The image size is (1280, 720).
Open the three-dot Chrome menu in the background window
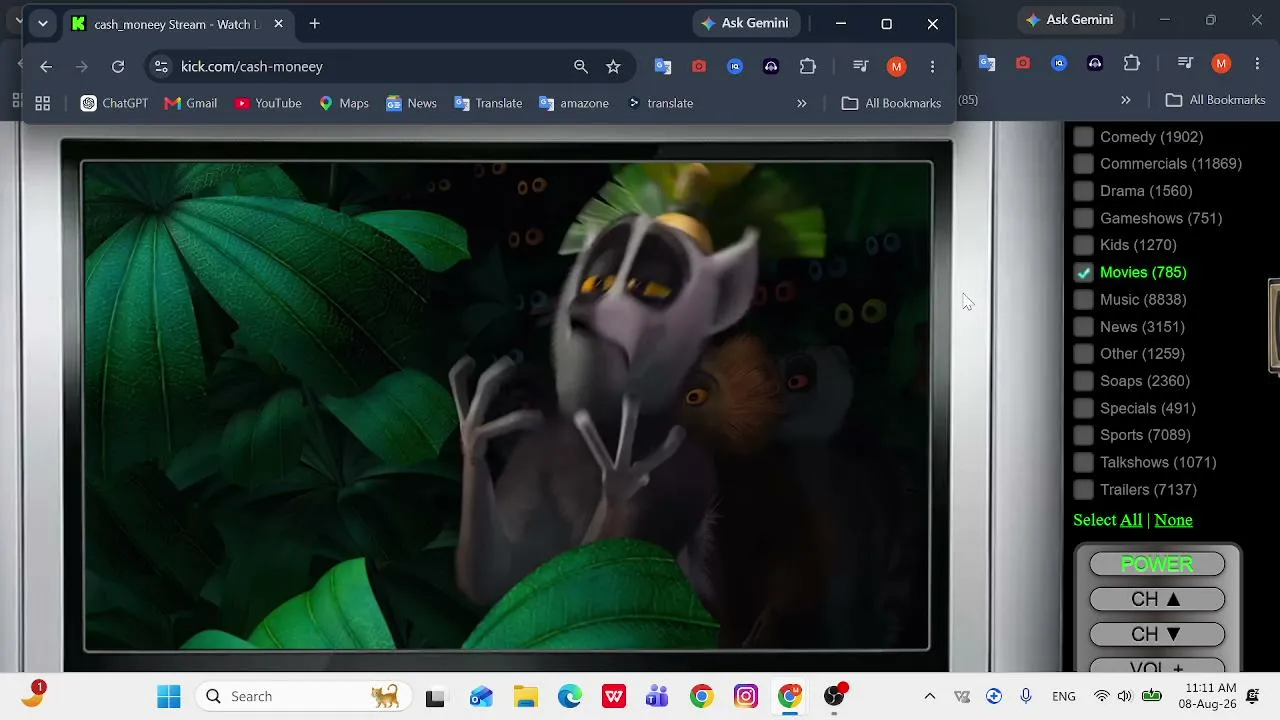coord(1257,63)
